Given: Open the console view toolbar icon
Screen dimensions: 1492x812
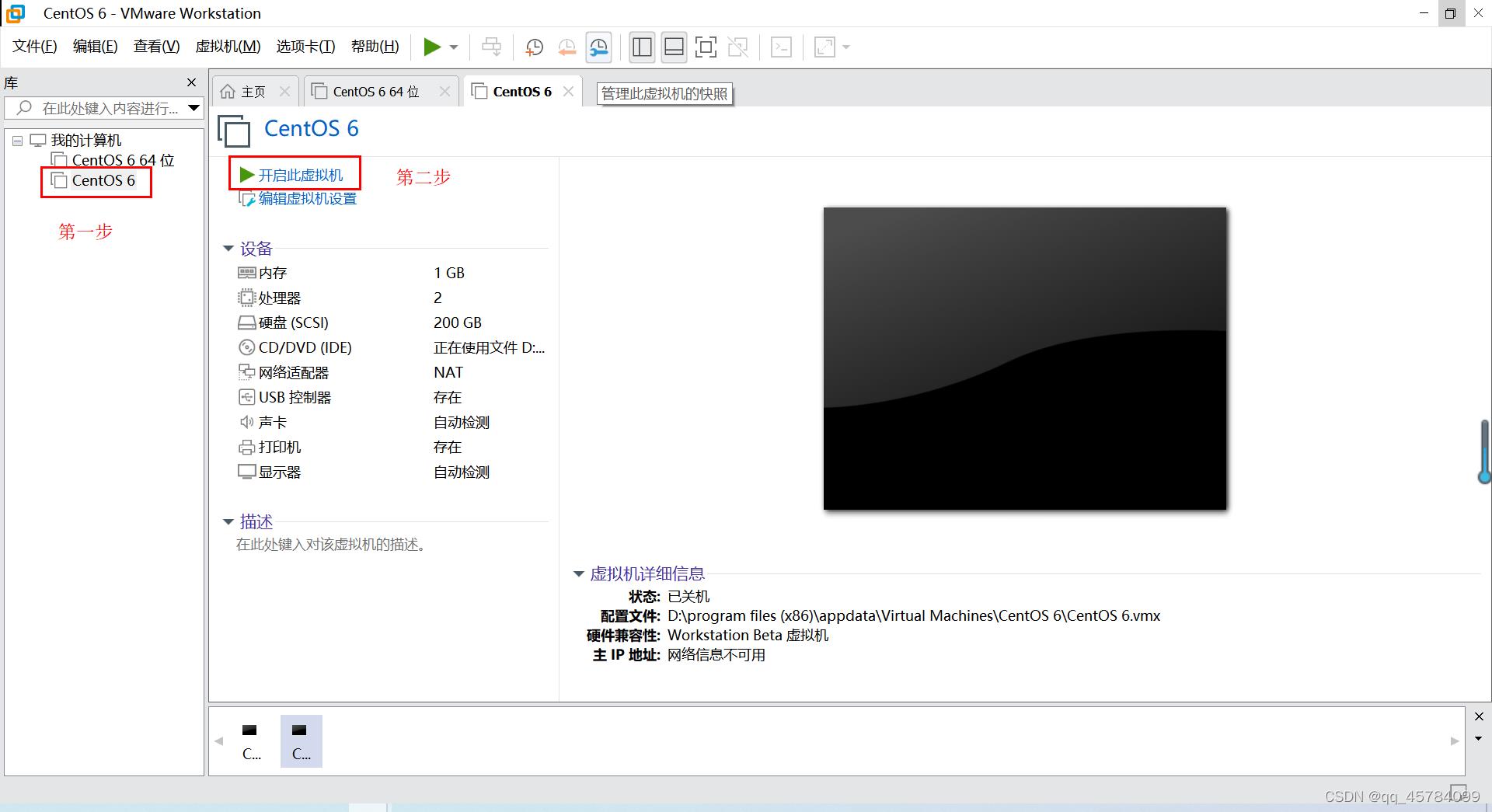Looking at the screenshot, I should point(781,47).
